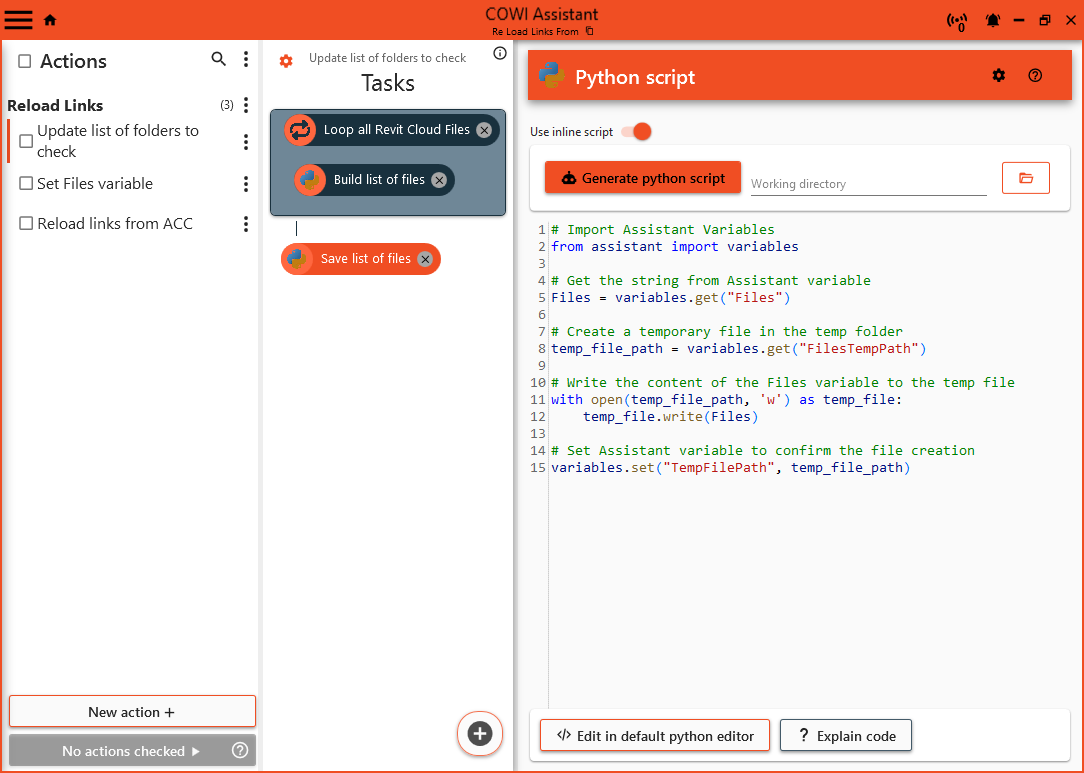Add a new task with plus button
This screenshot has height=773, width=1084.
[x=480, y=733]
